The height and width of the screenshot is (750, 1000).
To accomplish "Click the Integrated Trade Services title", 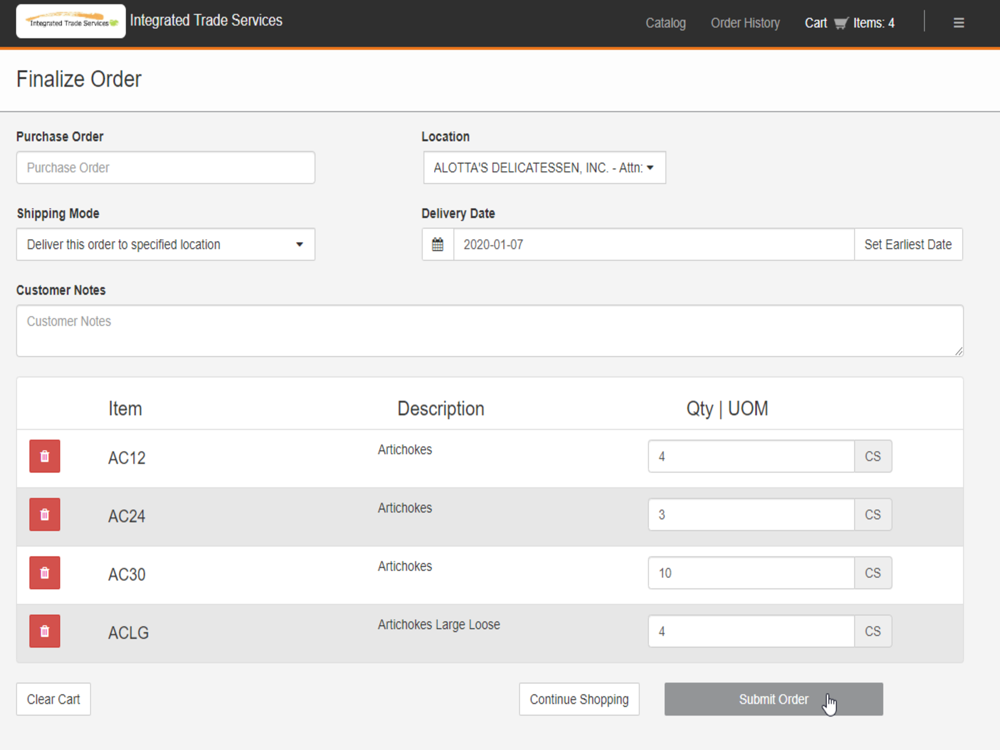I will pyautogui.click(x=206, y=20).
